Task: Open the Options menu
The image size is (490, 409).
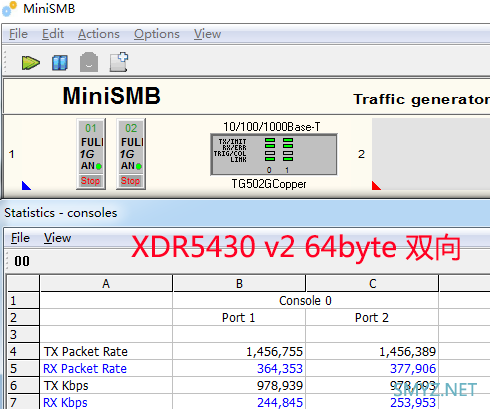Action: pos(157,34)
